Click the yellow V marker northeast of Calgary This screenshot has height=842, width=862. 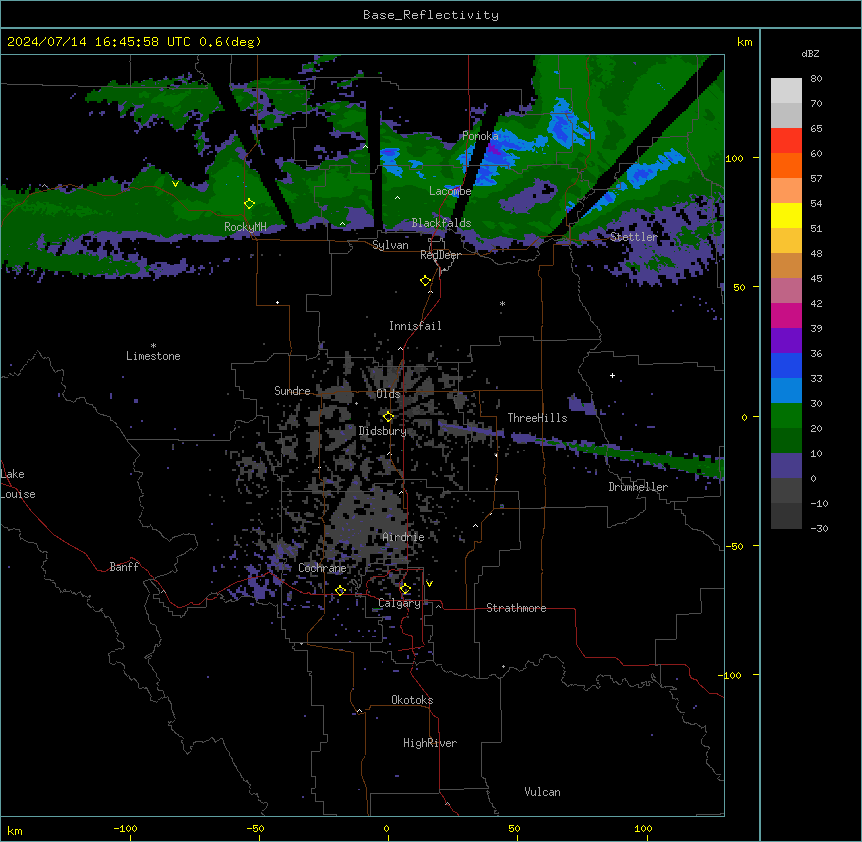(429, 584)
